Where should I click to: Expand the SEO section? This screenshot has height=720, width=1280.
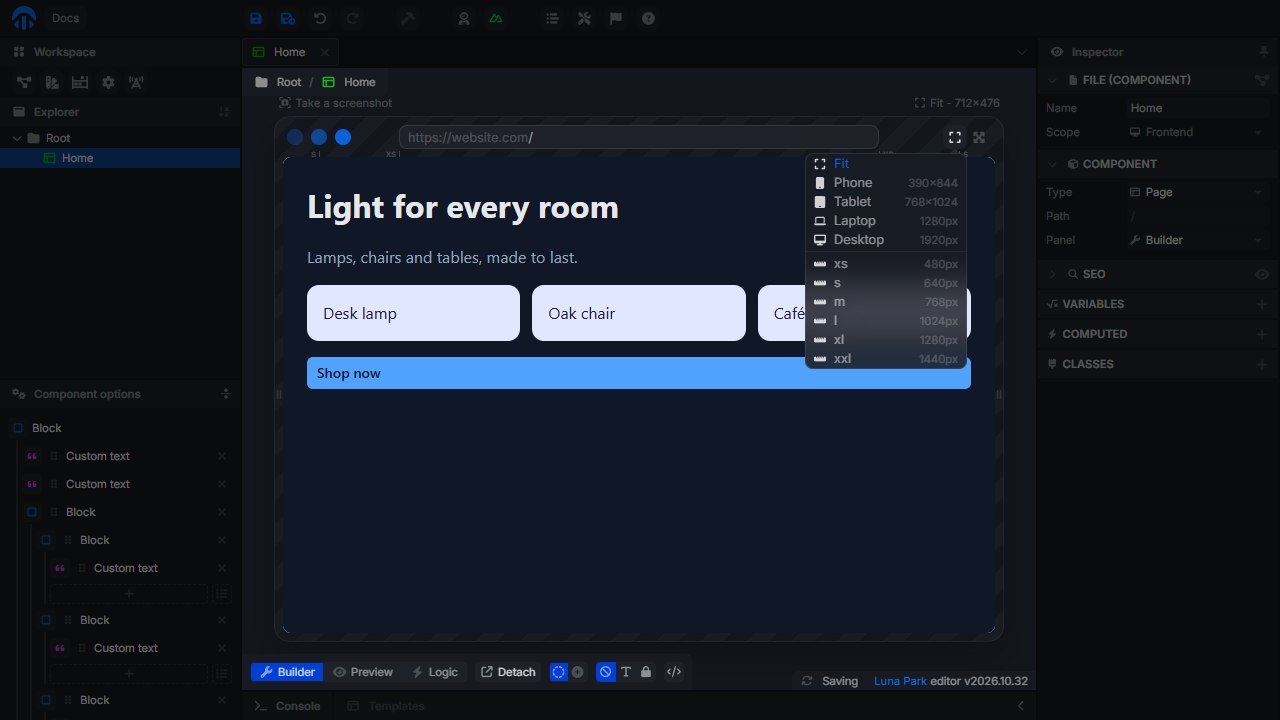tap(1053, 274)
